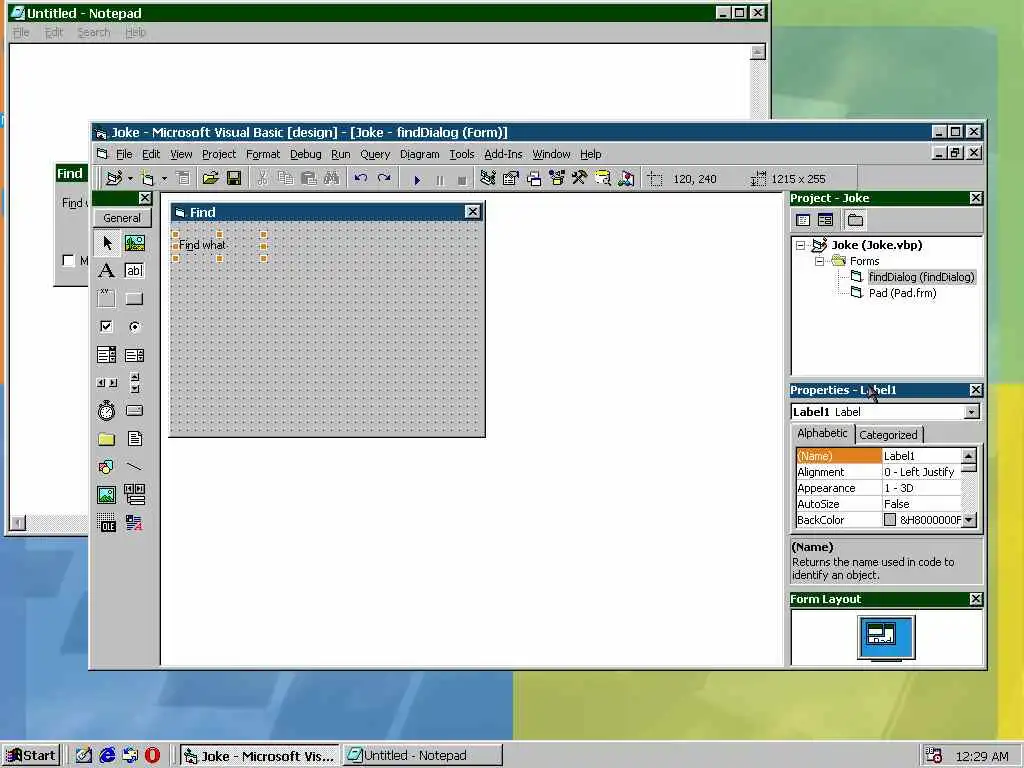This screenshot has height=768, width=1024.
Task: Open the Format menu
Action: tap(263, 154)
